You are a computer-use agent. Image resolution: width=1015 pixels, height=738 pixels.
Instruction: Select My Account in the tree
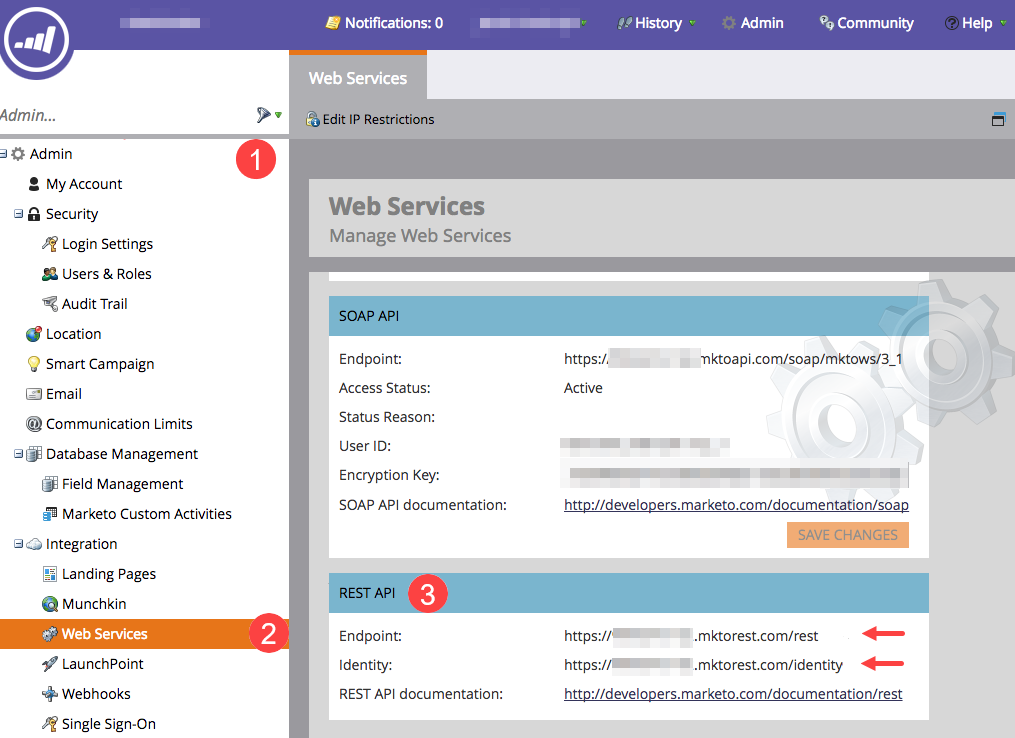[84, 184]
